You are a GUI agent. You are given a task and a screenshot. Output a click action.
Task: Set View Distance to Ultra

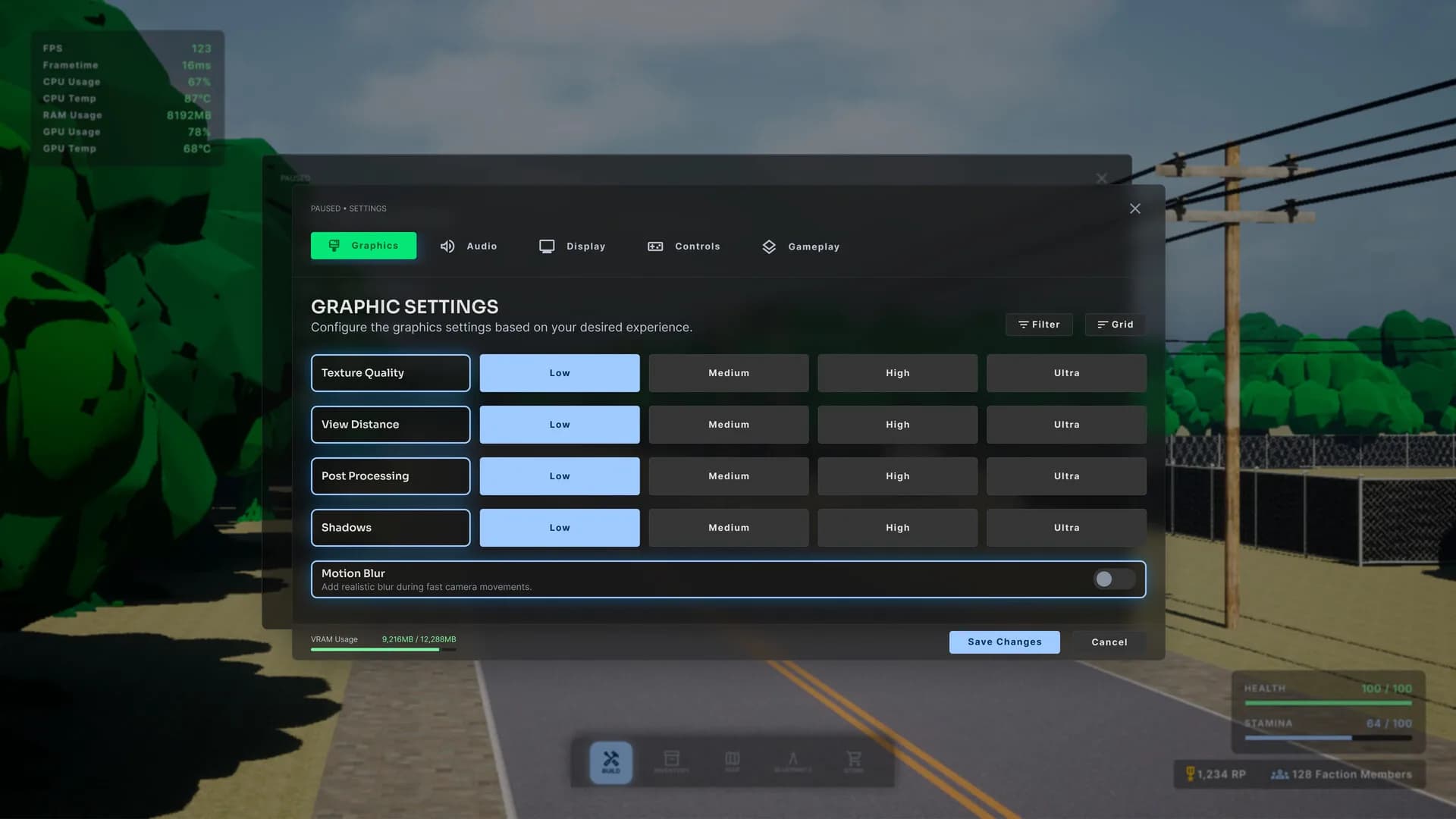coord(1066,425)
